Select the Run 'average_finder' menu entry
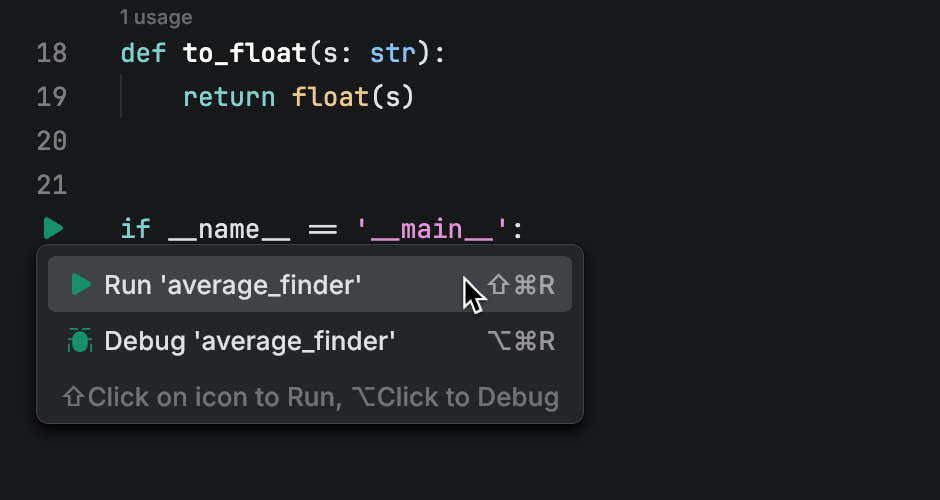This screenshot has width=940, height=500. point(232,285)
